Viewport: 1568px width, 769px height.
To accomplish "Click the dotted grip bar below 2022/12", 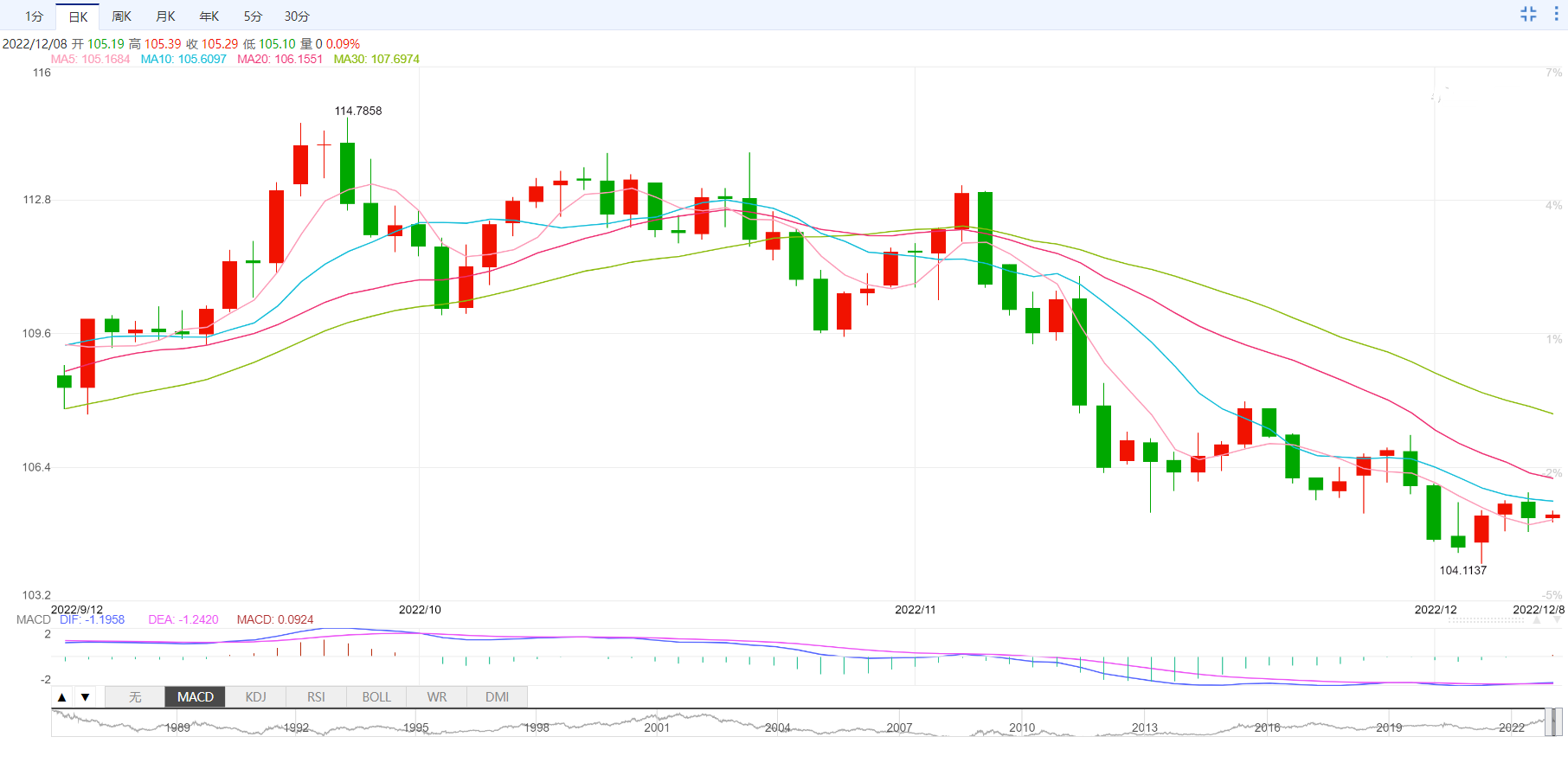I will coord(1486,620).
